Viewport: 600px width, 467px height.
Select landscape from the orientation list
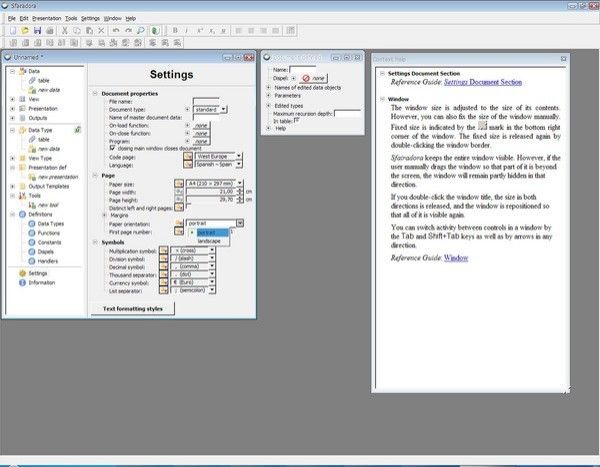(x=210, y=241)
